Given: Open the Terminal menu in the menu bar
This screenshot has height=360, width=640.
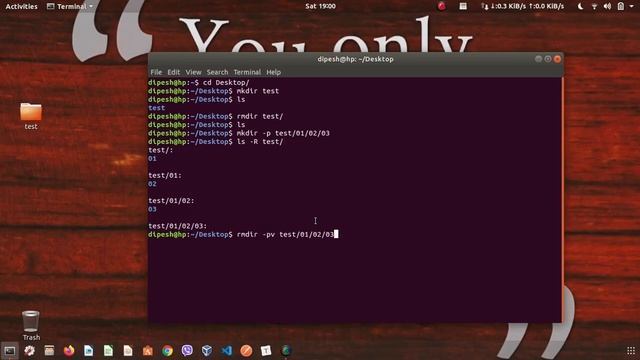Looking at the screenshot, I should [247, 72].
